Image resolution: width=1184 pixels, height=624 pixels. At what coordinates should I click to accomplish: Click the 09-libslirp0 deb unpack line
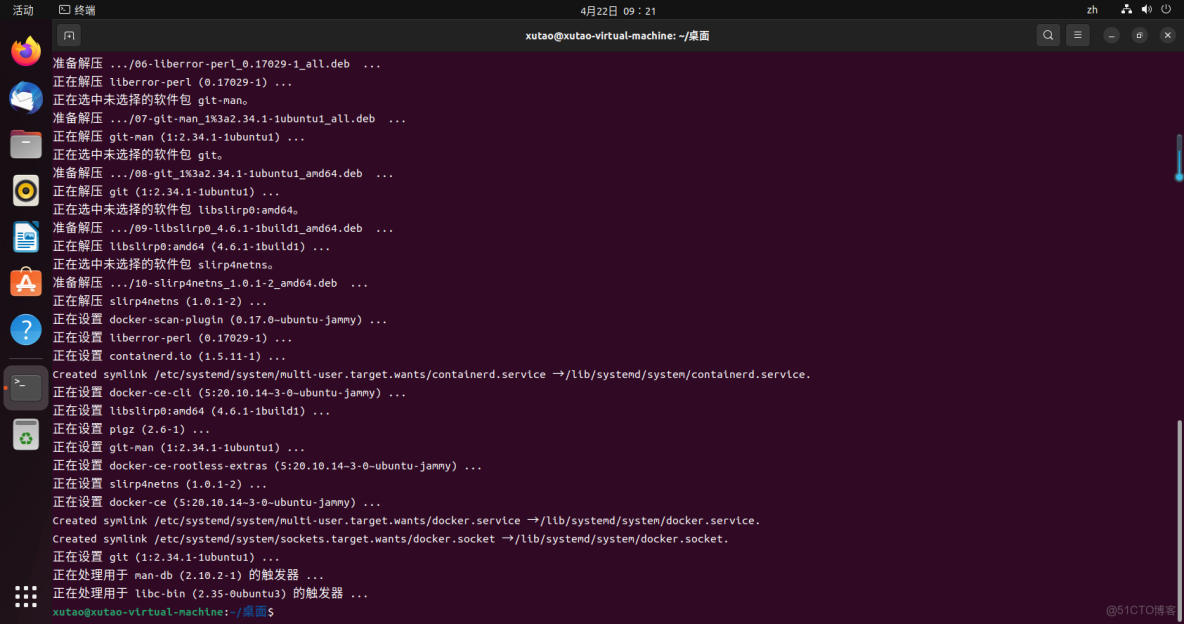pos(223,228)
